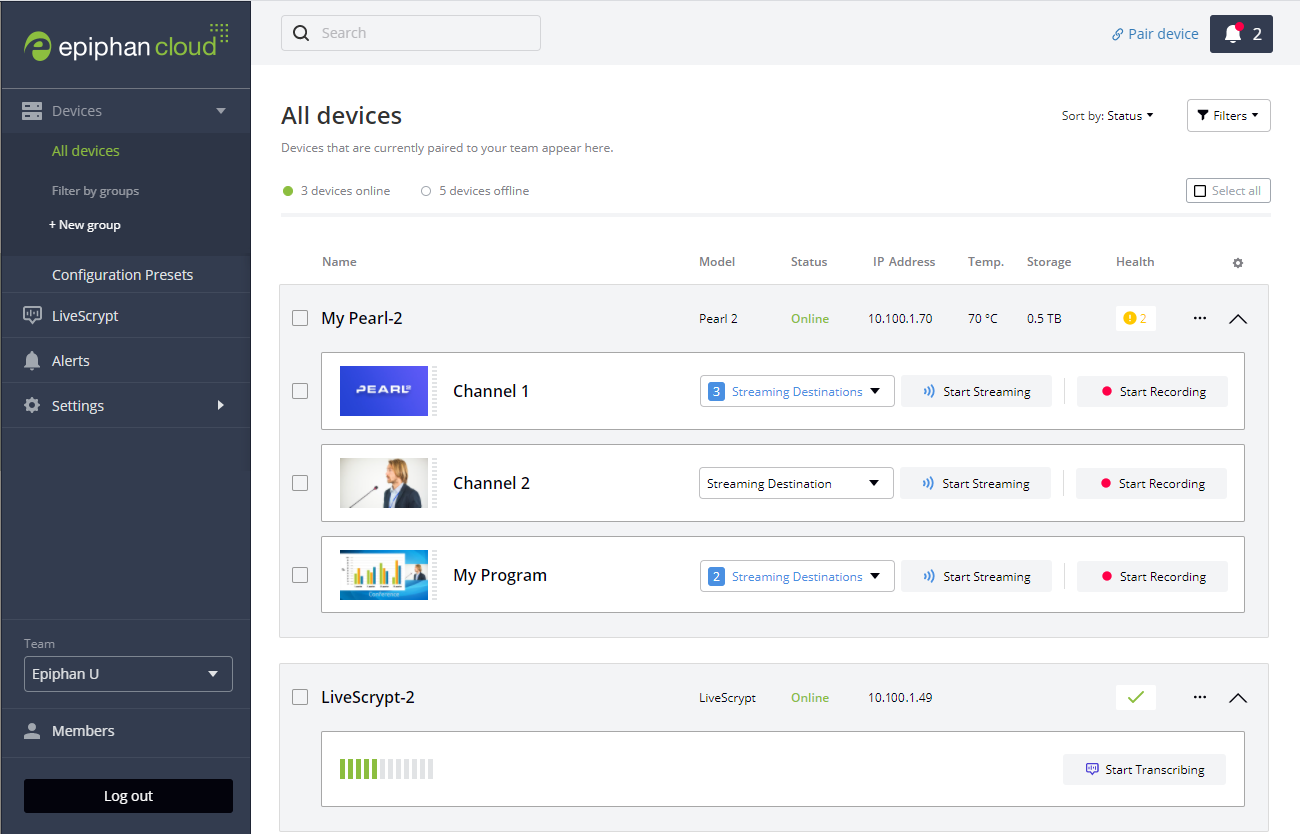Collapse the Devices sidebar section arrow
This screenshot has height=835, width=1300.
[x=221, y=111]
